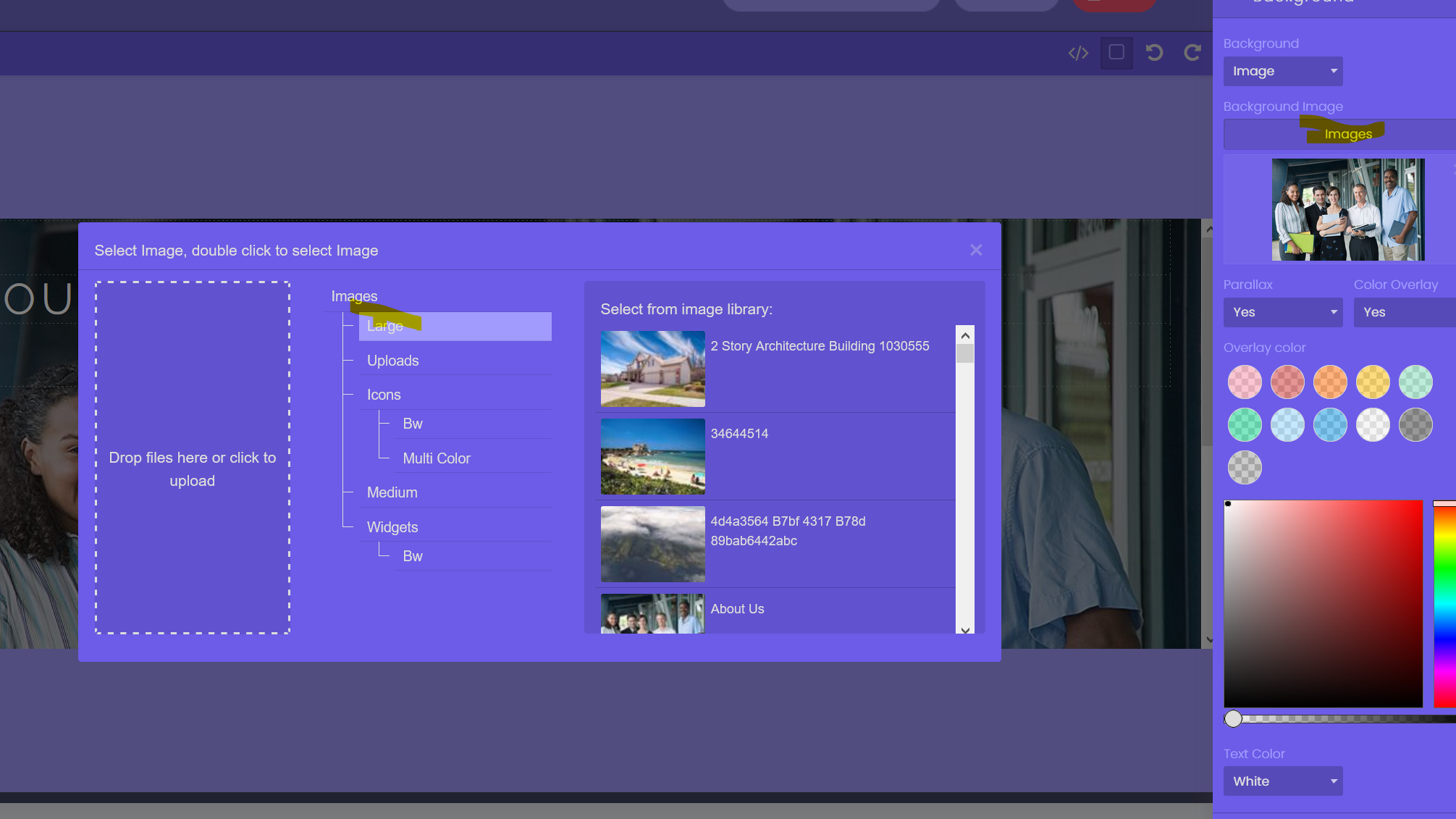Open the Background type dropdown

(x=1282, y=71)
